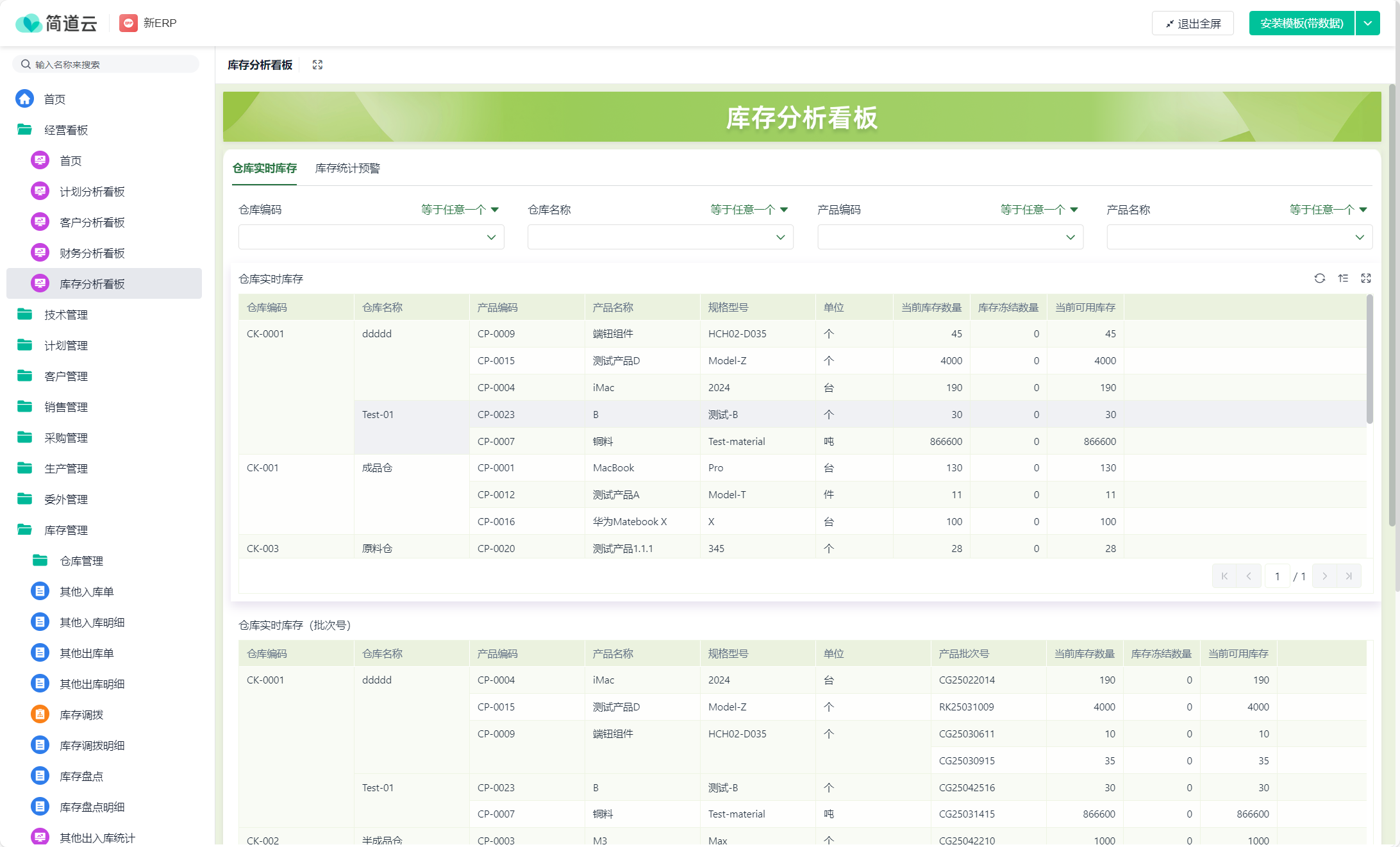
Task: Change 仓库编码 filter condition 等于任意一个
Action: (459, 210)
